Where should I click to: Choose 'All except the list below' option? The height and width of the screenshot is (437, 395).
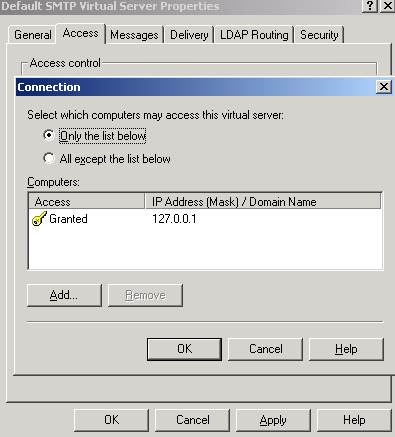tap(49, 158)
